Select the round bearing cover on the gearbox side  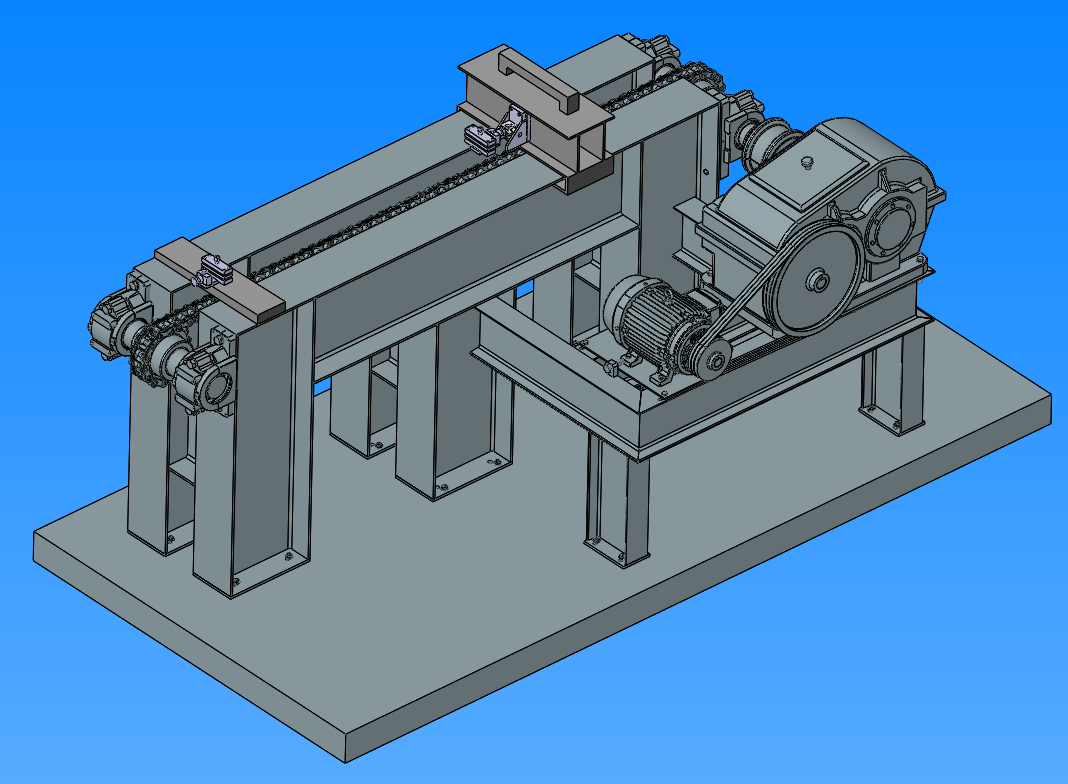(x=890, y=226)
